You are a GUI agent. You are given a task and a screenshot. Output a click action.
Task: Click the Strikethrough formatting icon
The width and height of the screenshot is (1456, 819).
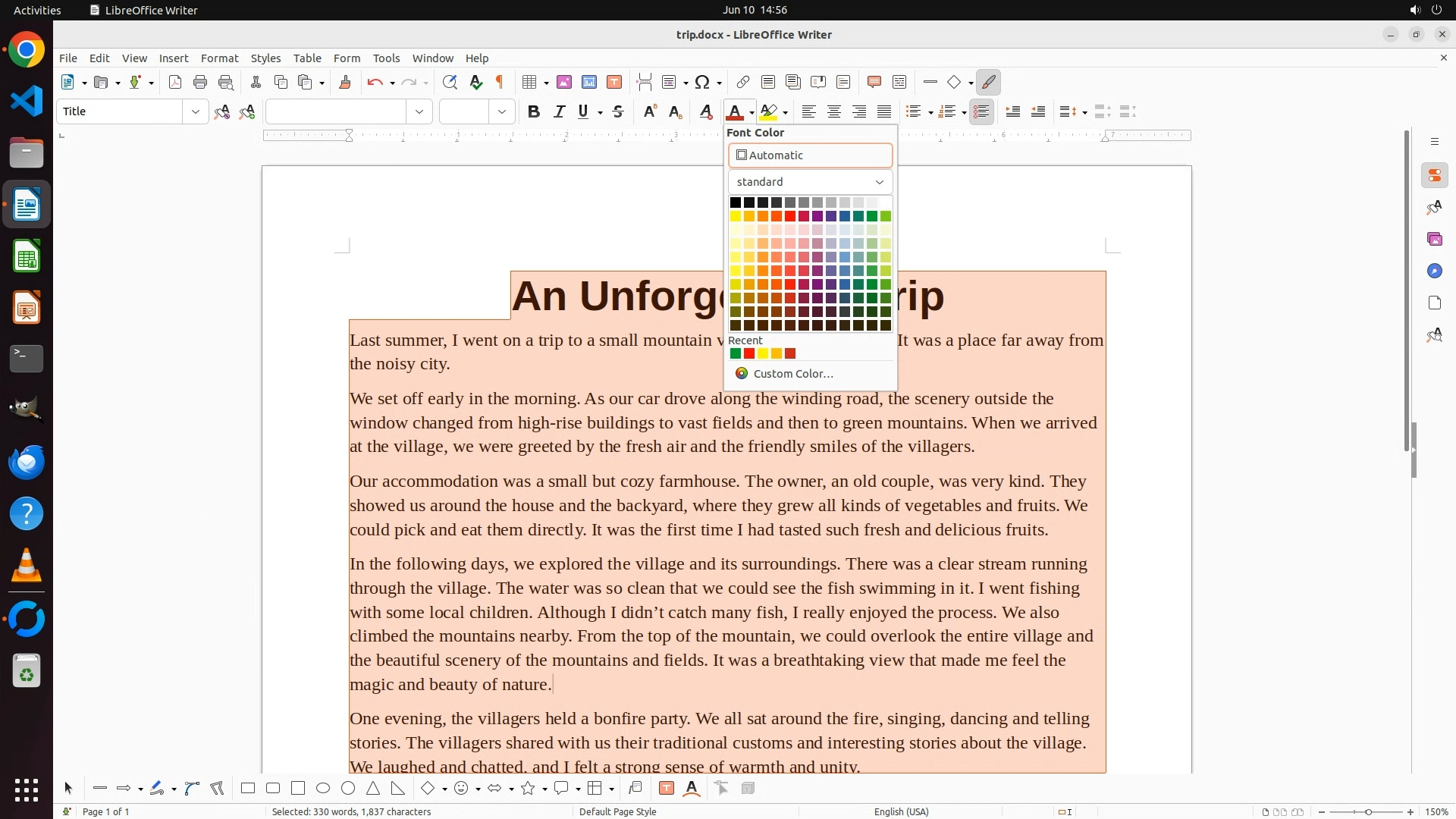(x=618, y=112)
